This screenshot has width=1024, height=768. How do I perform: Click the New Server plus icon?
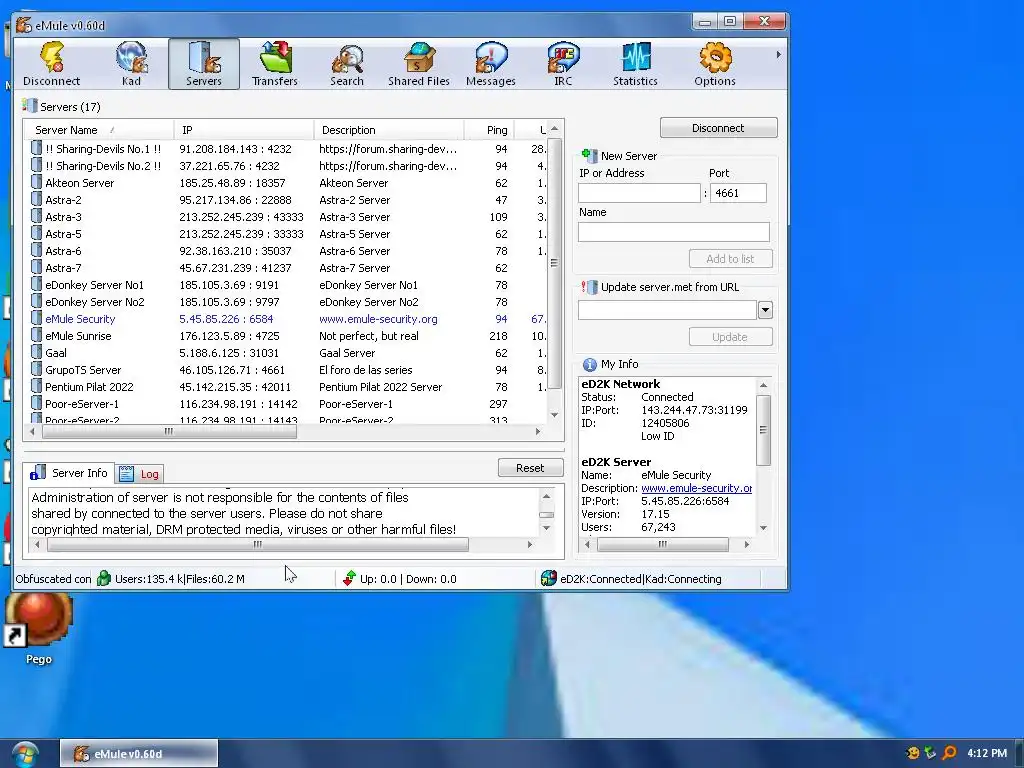tap(589, 155)
